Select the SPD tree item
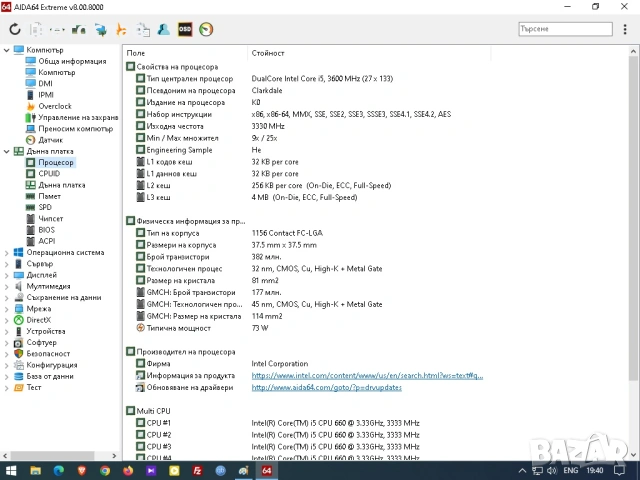This screenshot has width=640, height=480. [45, 207]
